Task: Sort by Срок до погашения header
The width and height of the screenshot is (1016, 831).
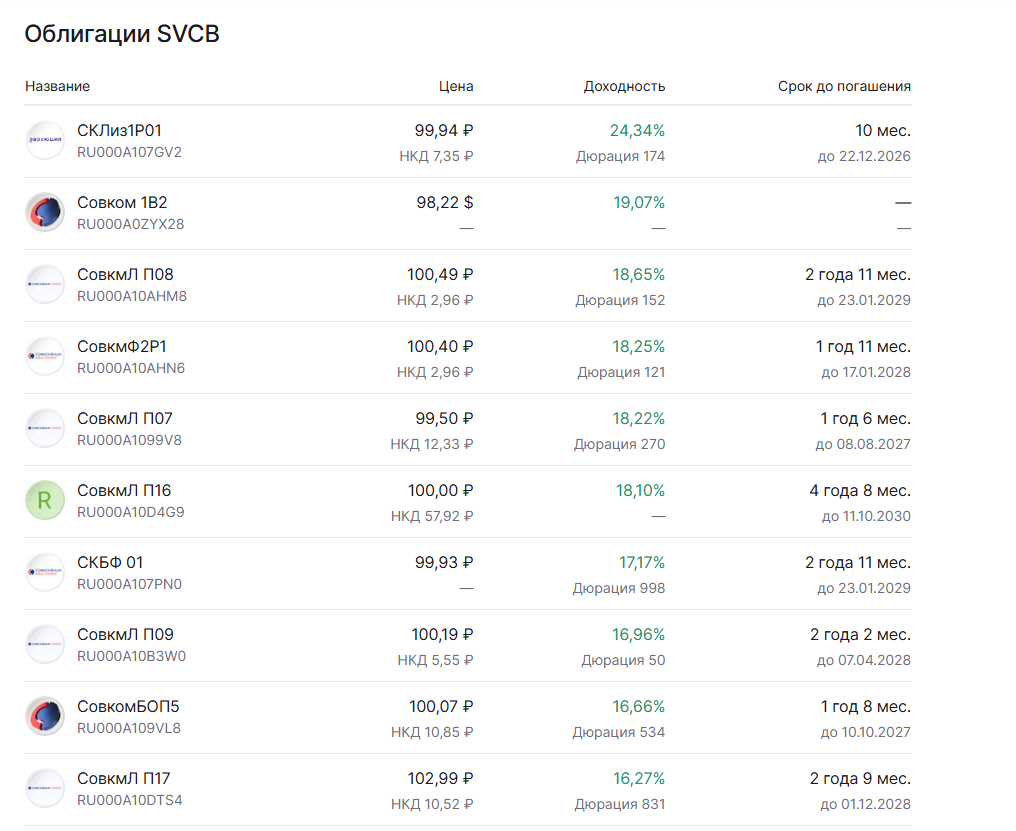Action: [844, 86]
